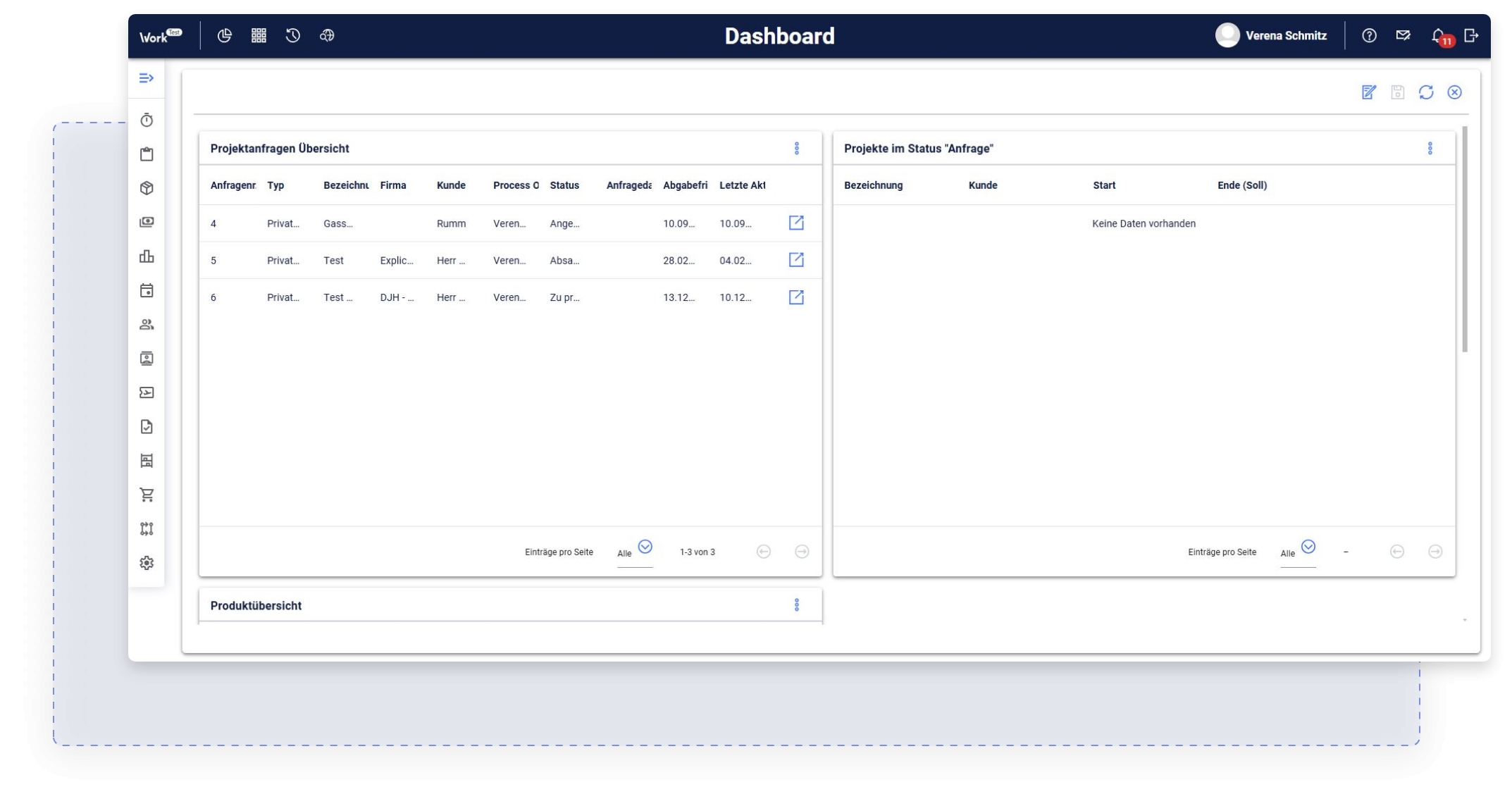Screen dimensions: 1512x806
Task: Click the dashboard vertical scrollbar
Action: pos(1465,240)
